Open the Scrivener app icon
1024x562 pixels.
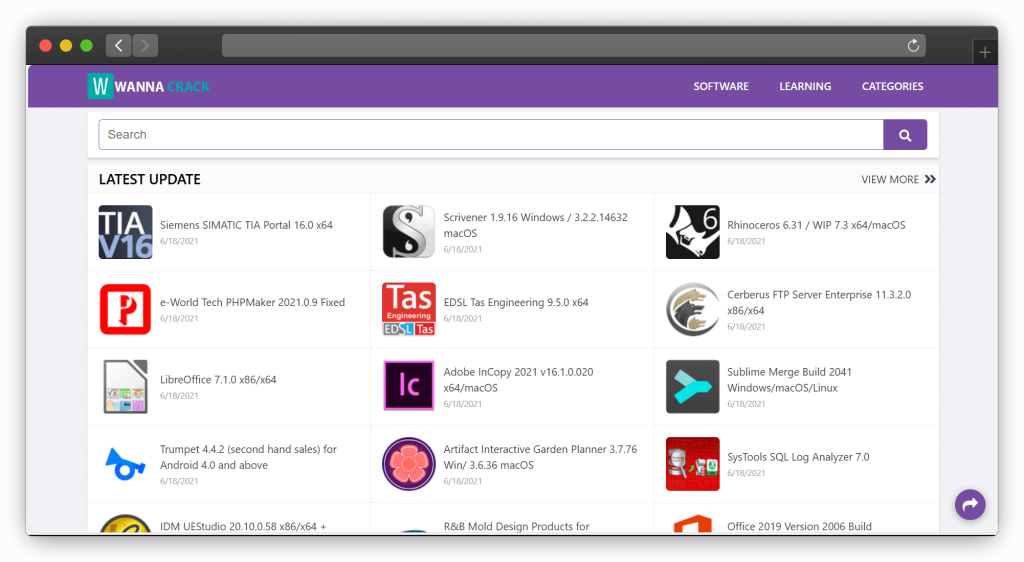click(x=408, y=232)
